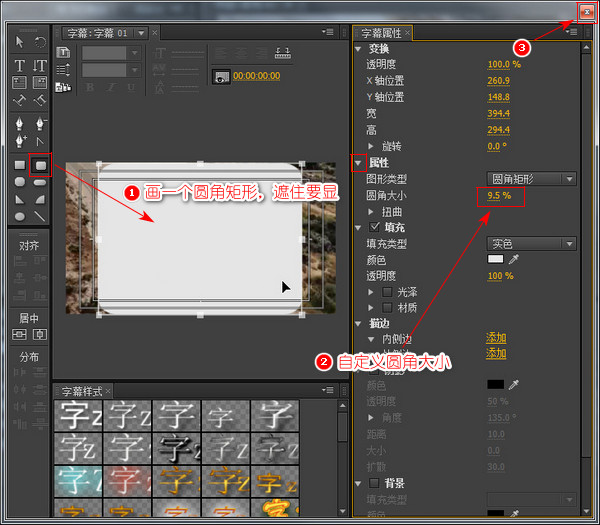Select the Pen tool
The height and width of the screenshot is (525, 600).
pyautogui.click(x=19, y=123)
